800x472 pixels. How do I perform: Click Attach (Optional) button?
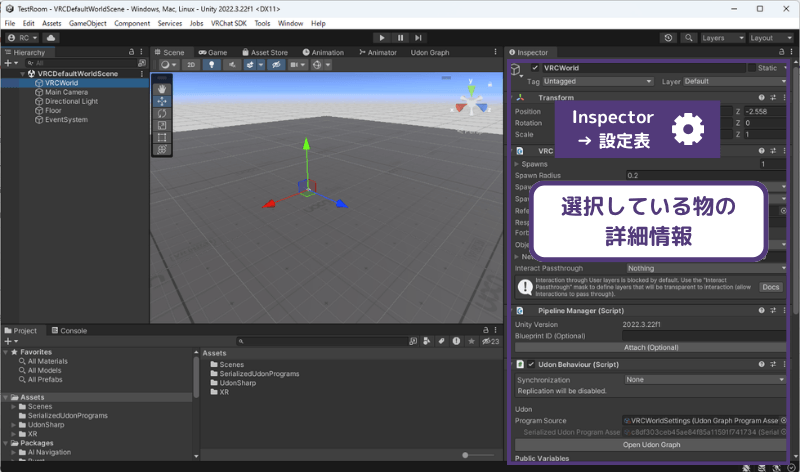[x=651, y=347]
